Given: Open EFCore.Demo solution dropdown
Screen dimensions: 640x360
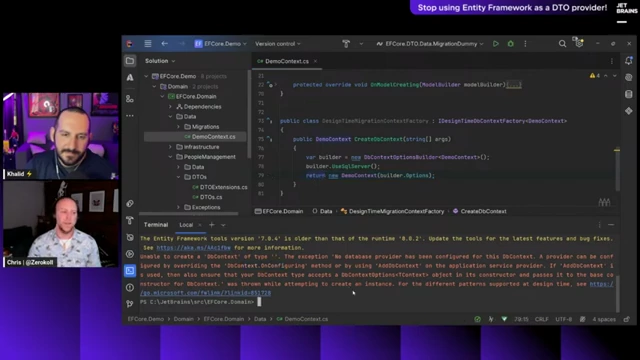Looking at the screenshot, I should pos(221,44).
